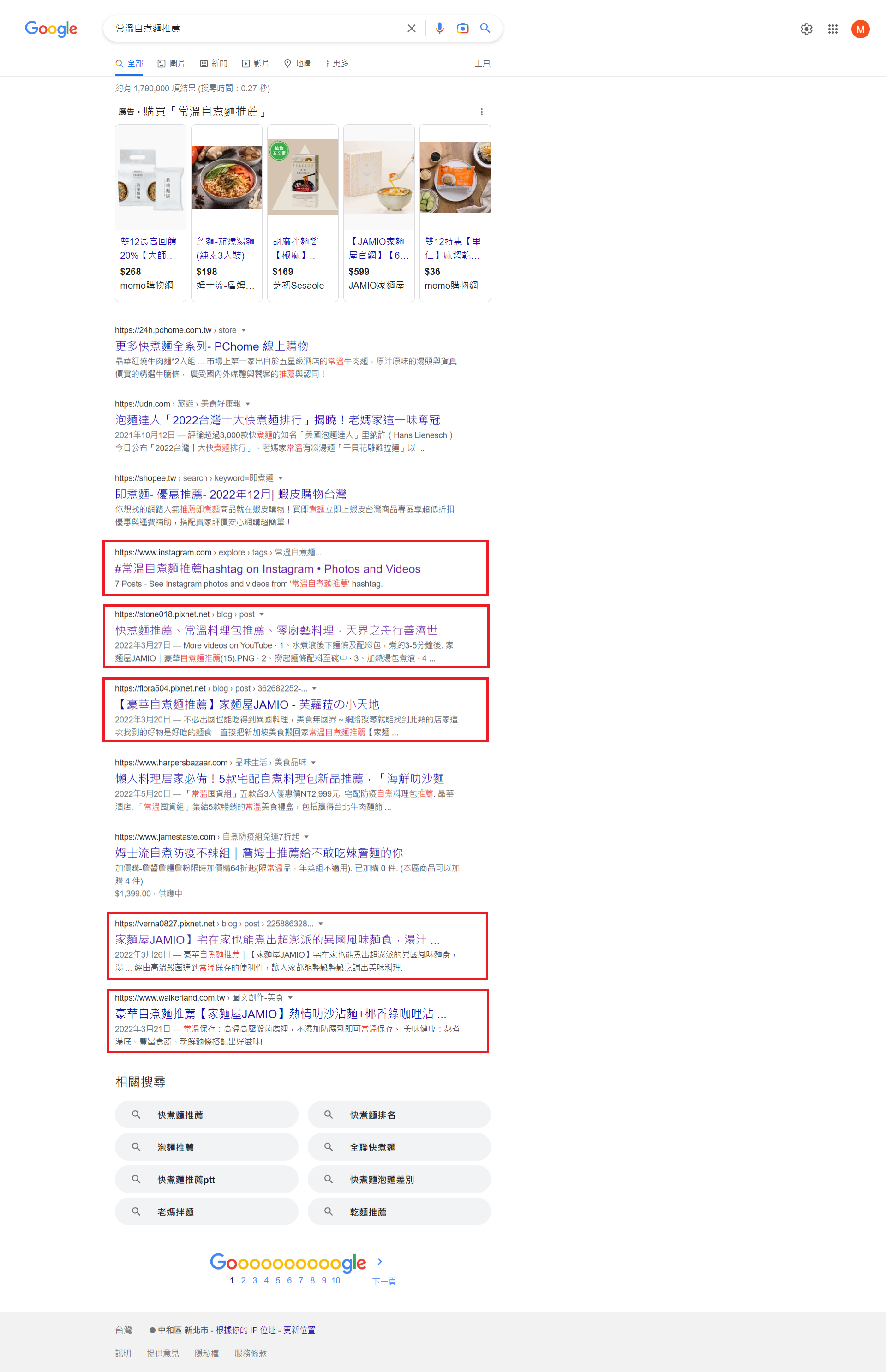The width and height of the screenshot is (886, 1372).
Task: Open the 詹麵-茄燒湯麵 product image
Action: coord(227,178)
